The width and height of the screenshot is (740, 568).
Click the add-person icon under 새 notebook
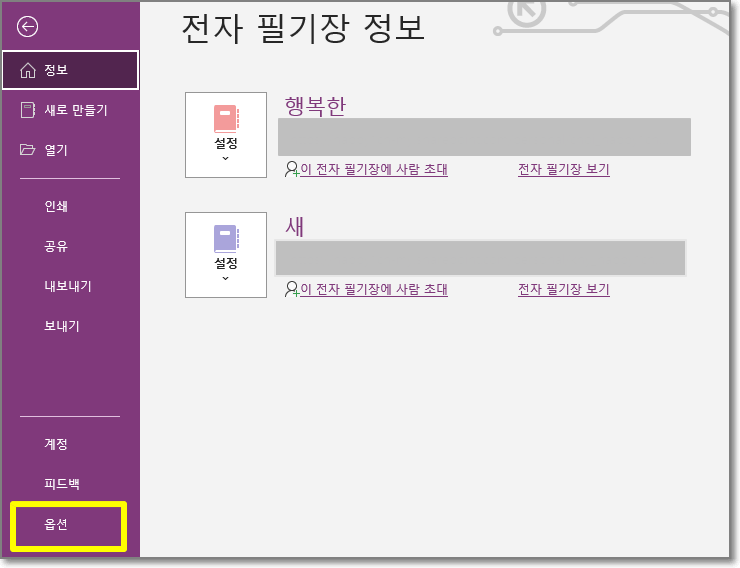tap(292, 289)
